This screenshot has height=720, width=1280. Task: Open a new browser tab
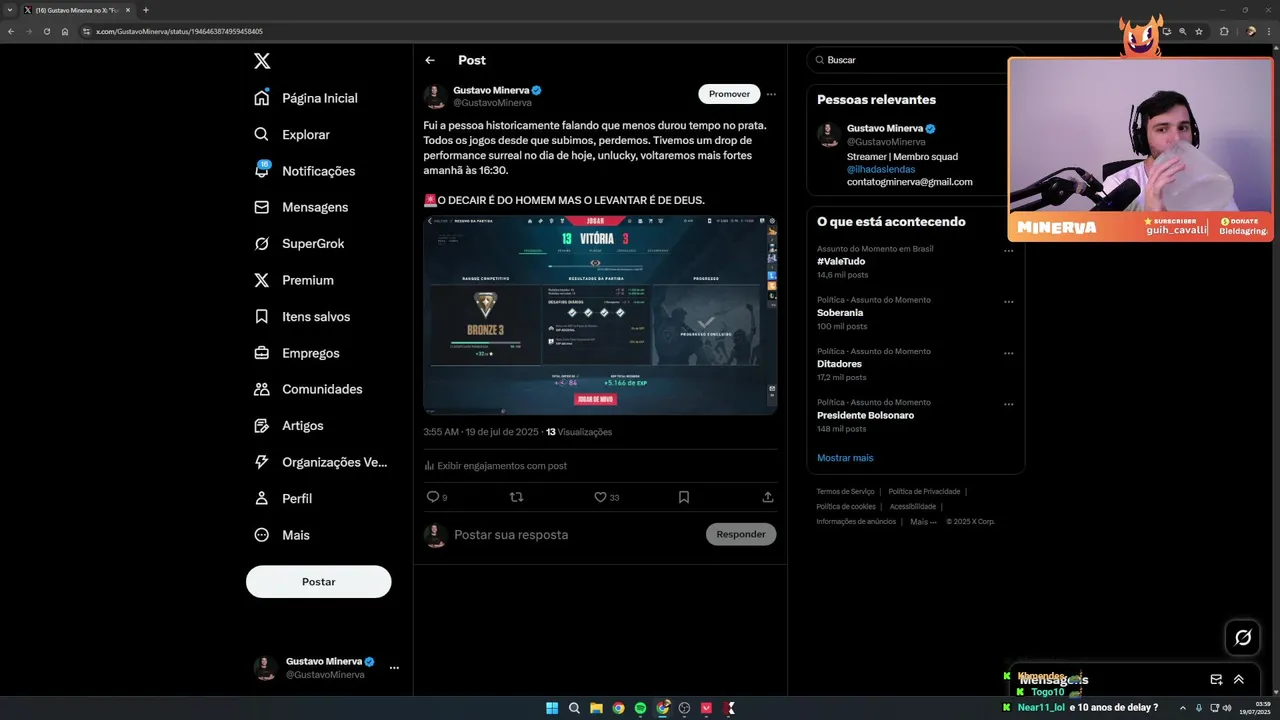point(145,10)
